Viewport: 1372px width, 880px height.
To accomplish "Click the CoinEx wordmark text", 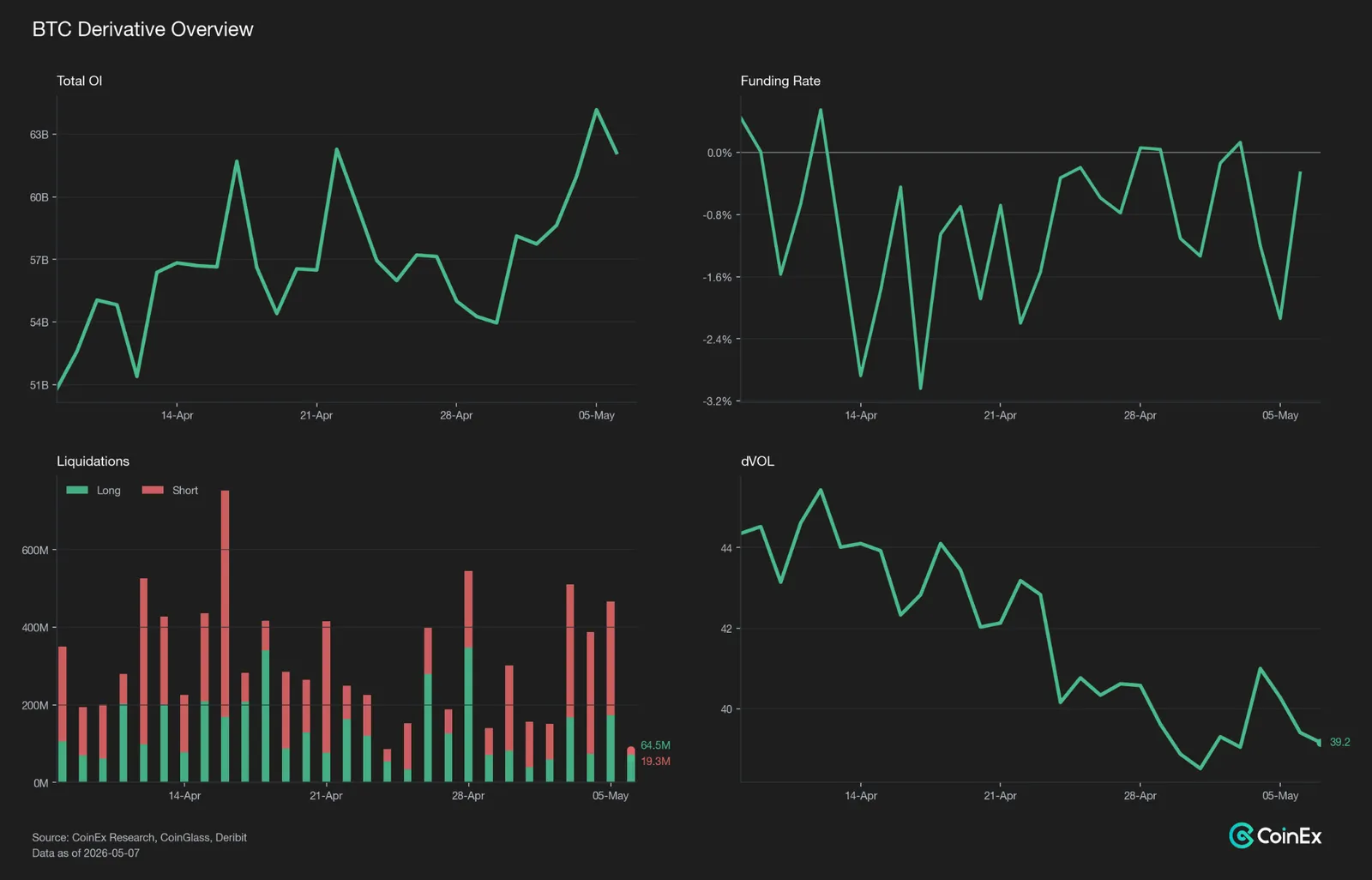I will [x=1290, y=836].
